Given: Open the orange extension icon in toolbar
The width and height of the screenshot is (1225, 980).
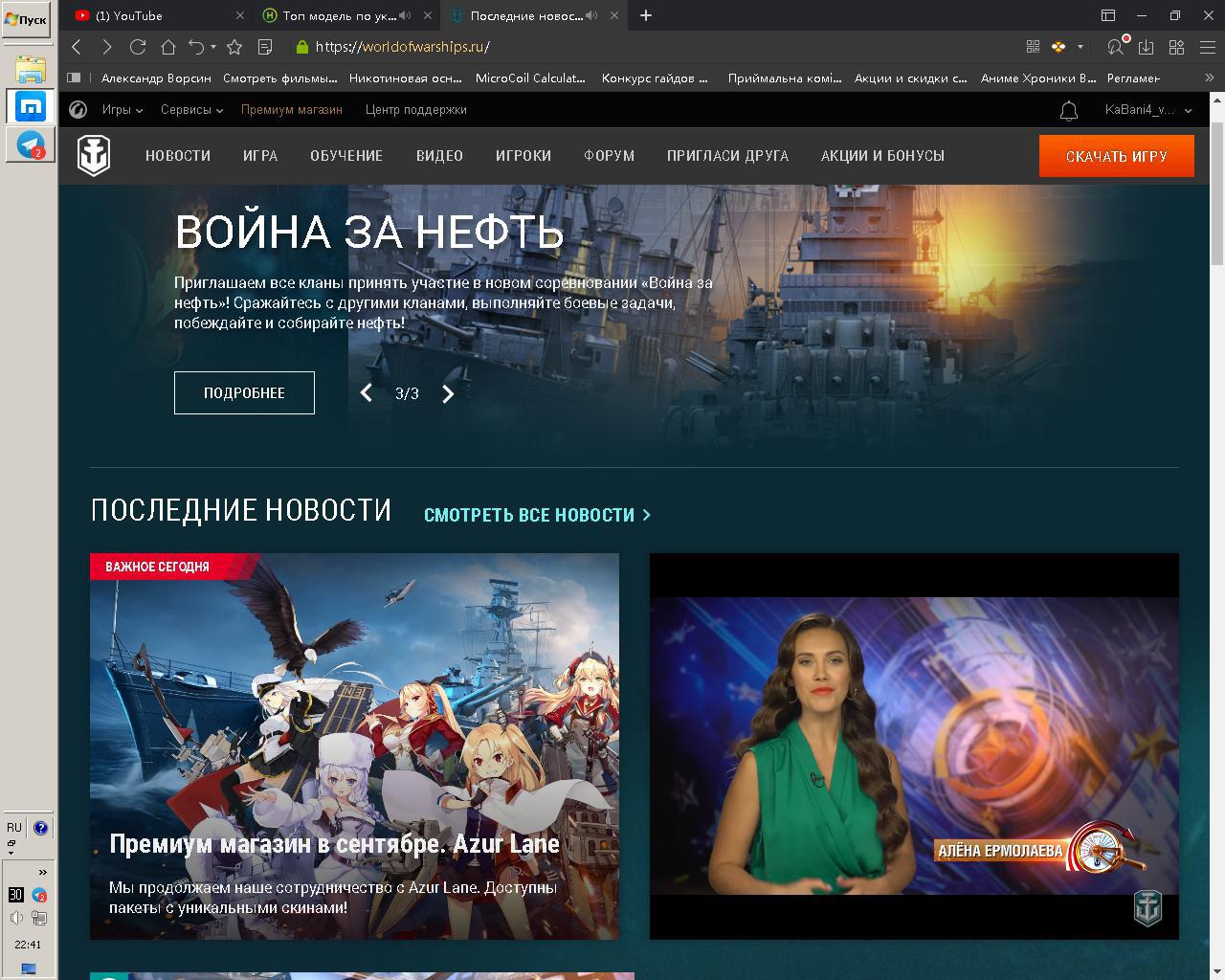Looking at the screenshot, I should click(1058, 47).
